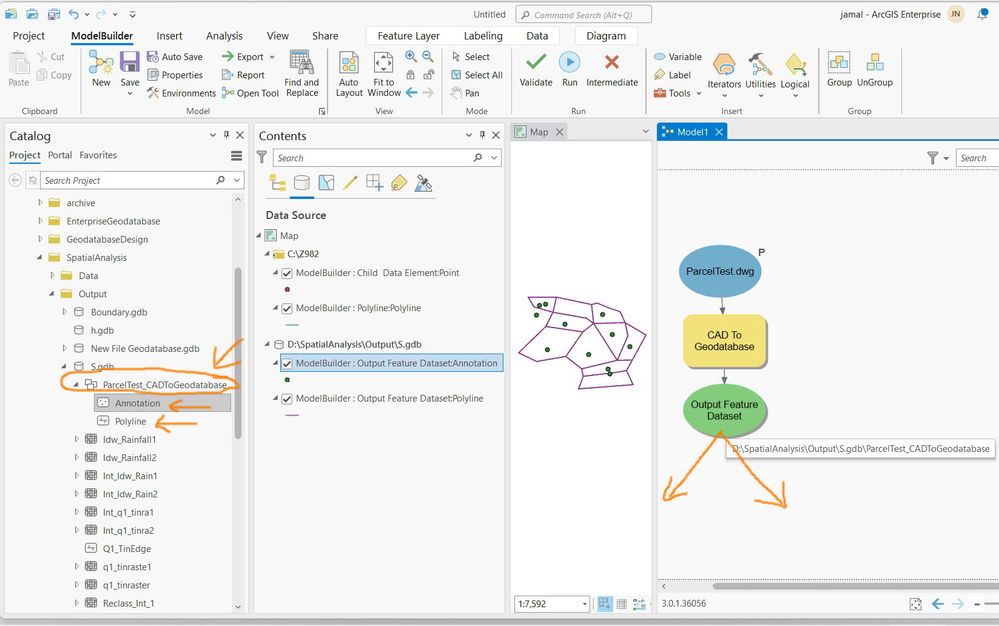Collapse the SpatialAnalysis folder
The image size is (999, 626).
[x=40, y=257]
